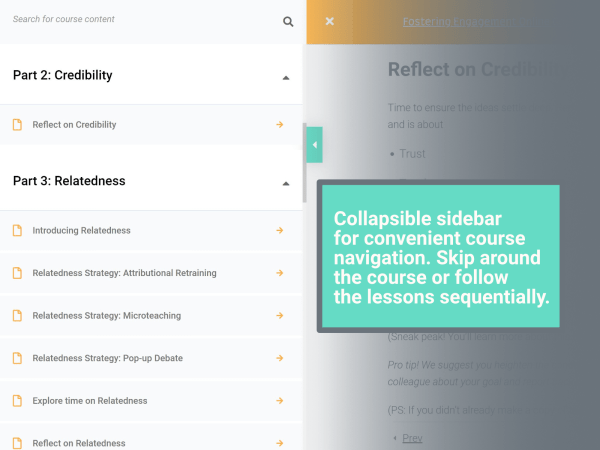
Task: Collapse the Part 2: Credibility section
Action: coord(286,78)
